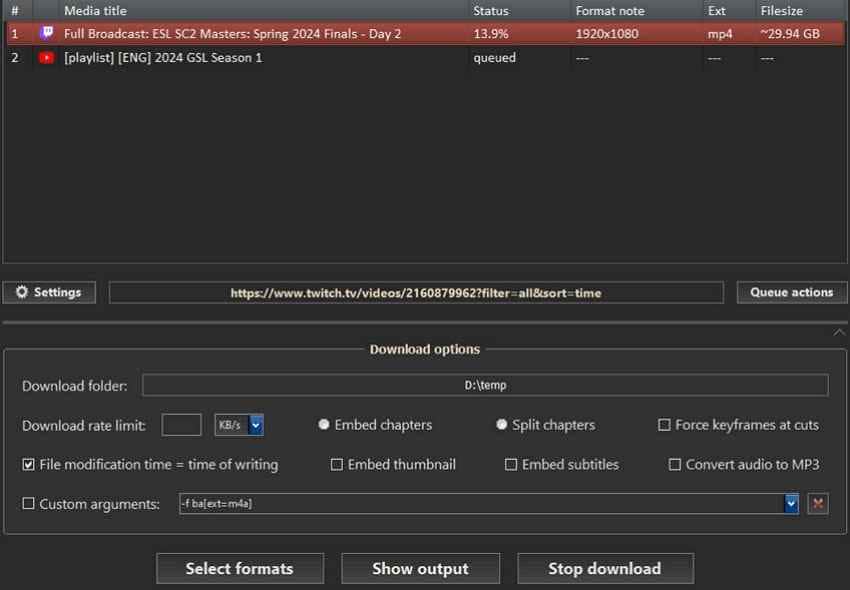Open the Queue actions menu
The width and height of the screenshot is (850, 590).
pyautogui.click(x=791, y=292)
